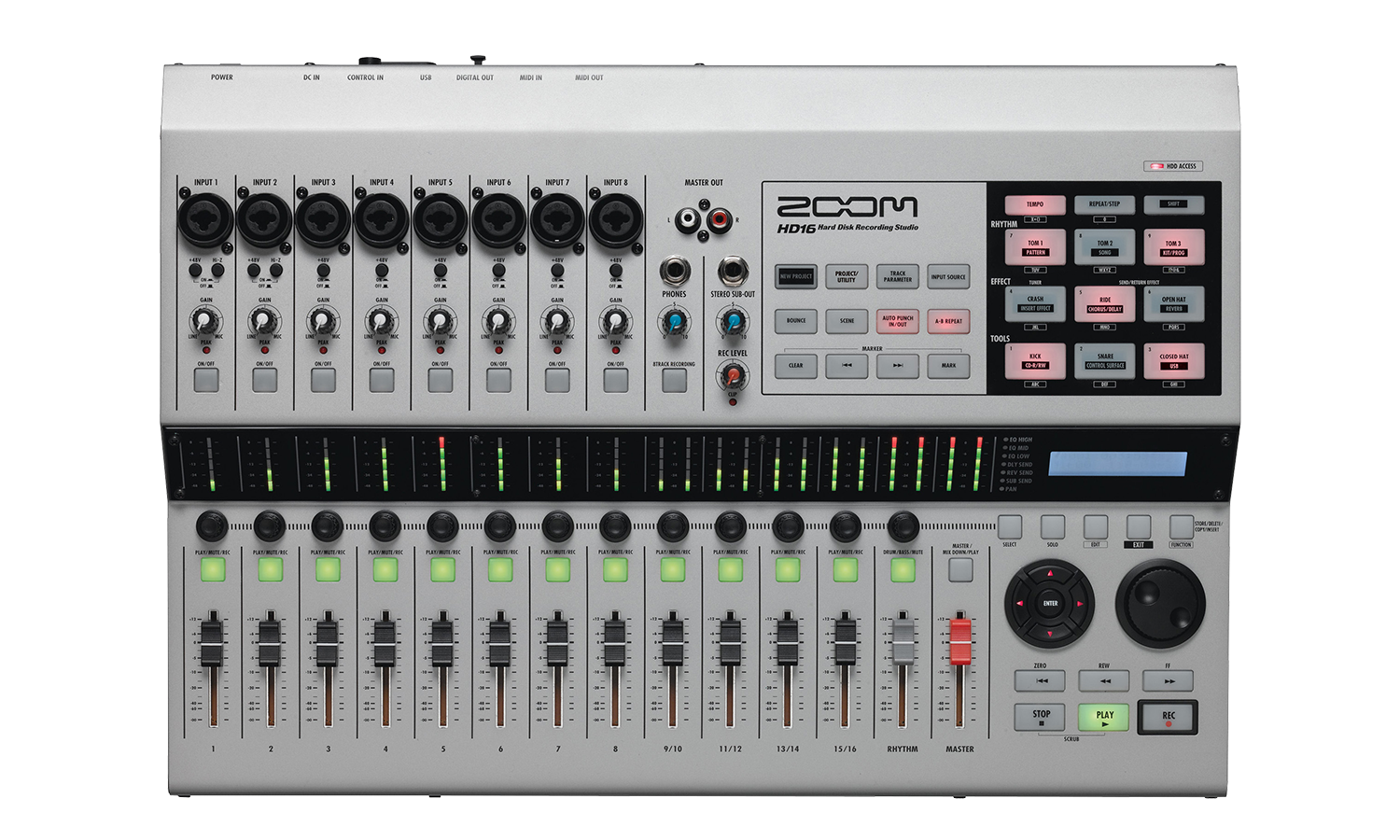This screenshot has width=1400, height=840.
Task: Click the PHONES volume knob
Action: click(674, 322)
